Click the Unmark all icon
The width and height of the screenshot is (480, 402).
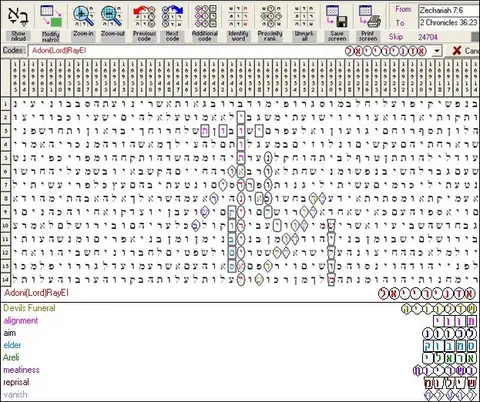[304, 16]
